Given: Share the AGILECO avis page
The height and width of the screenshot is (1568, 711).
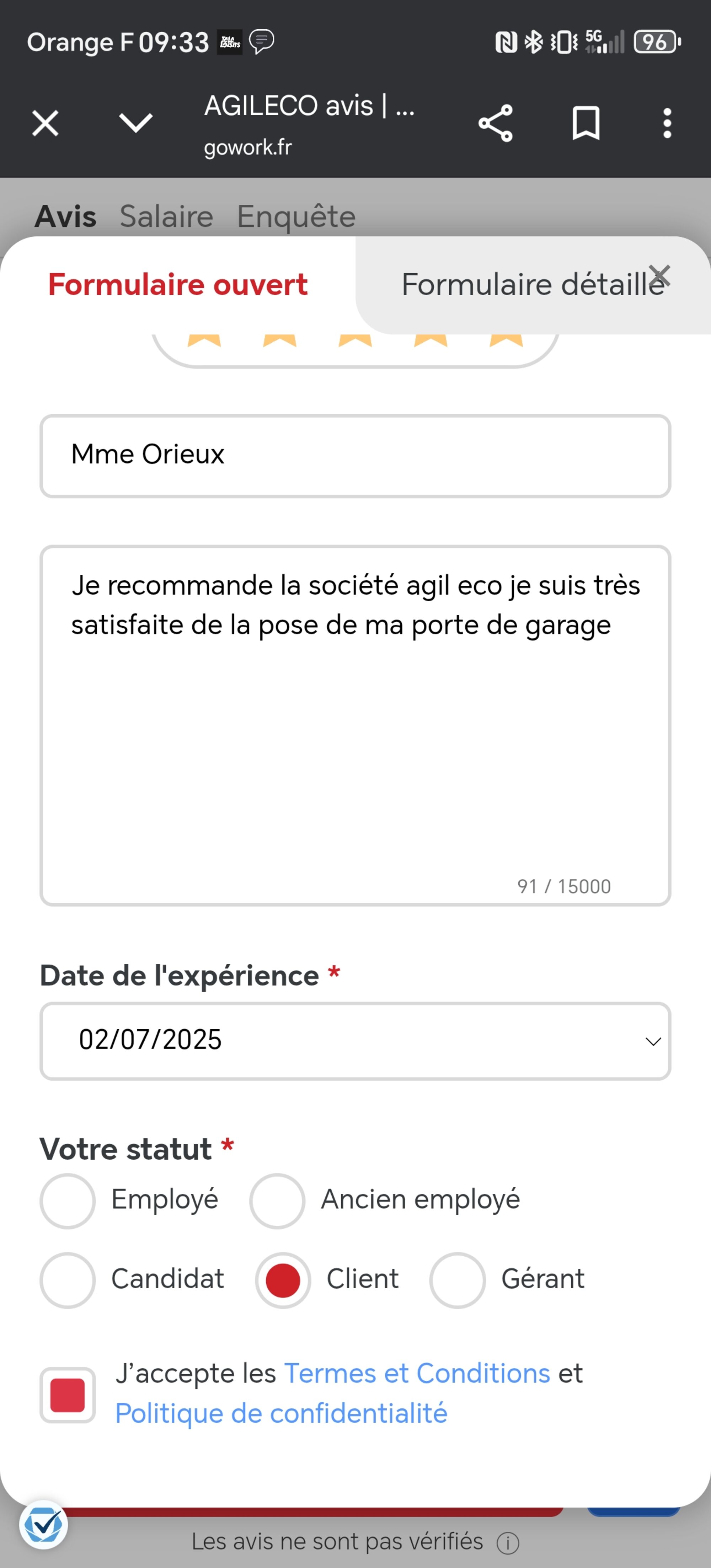Looking at the screenshot, I should [496, 124].
